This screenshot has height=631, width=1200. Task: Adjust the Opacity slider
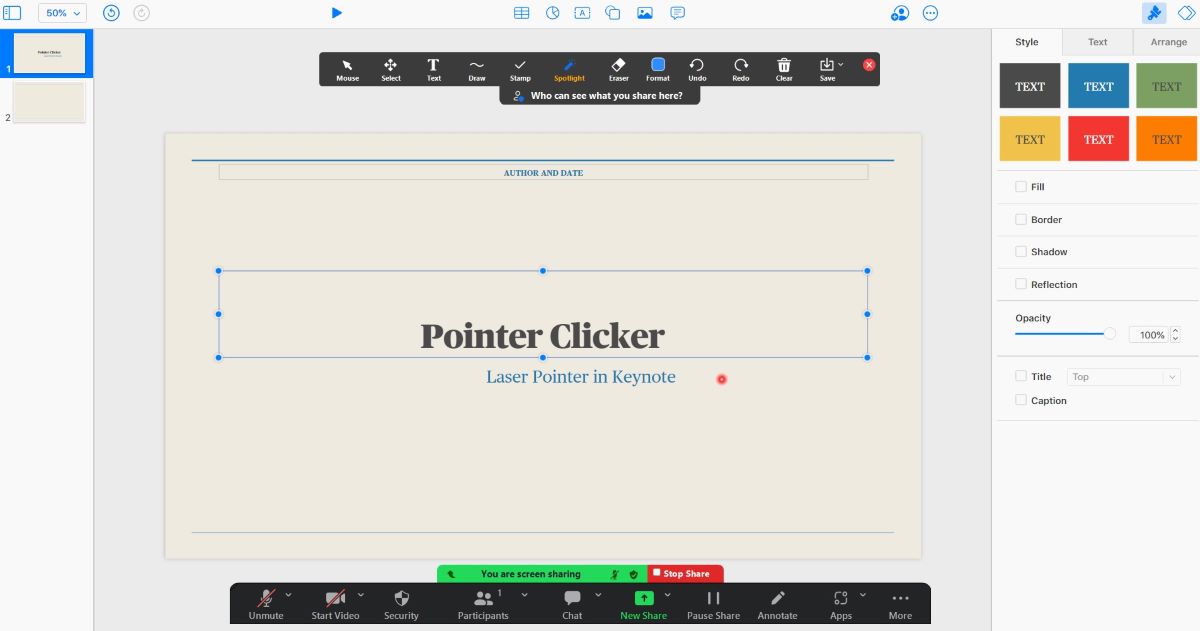[1110, 335]
